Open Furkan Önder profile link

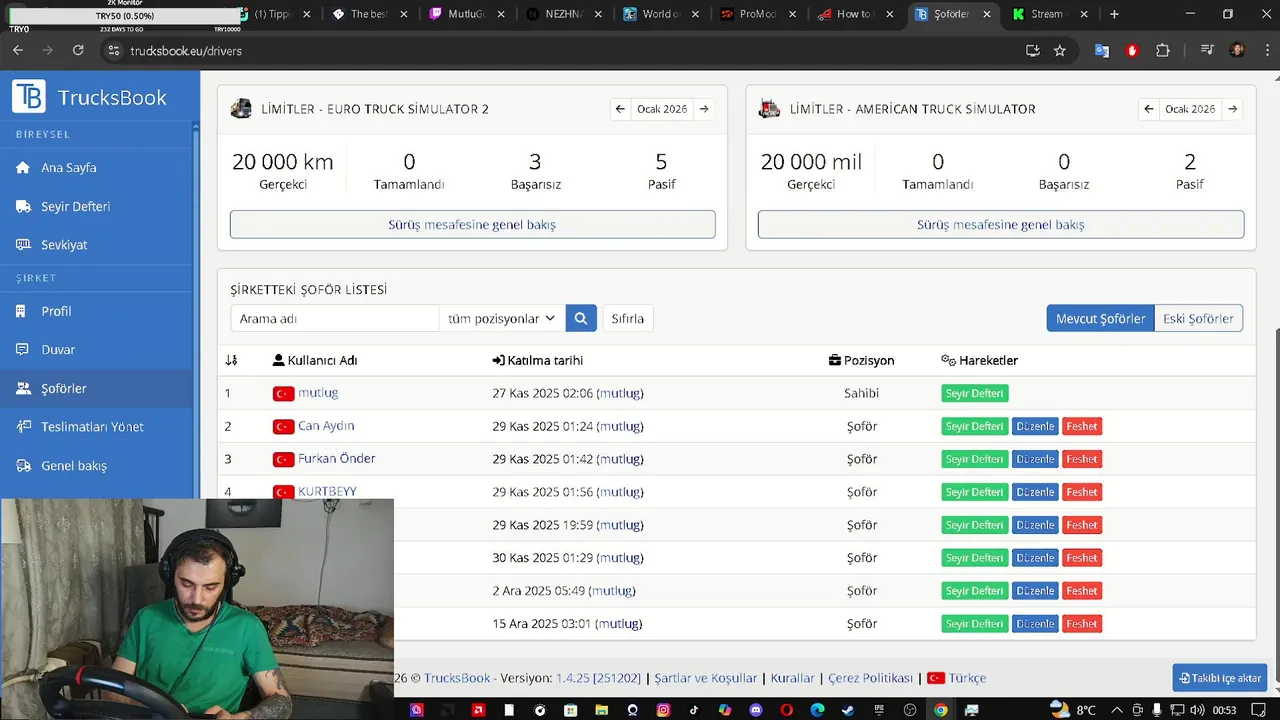[336, 459]
